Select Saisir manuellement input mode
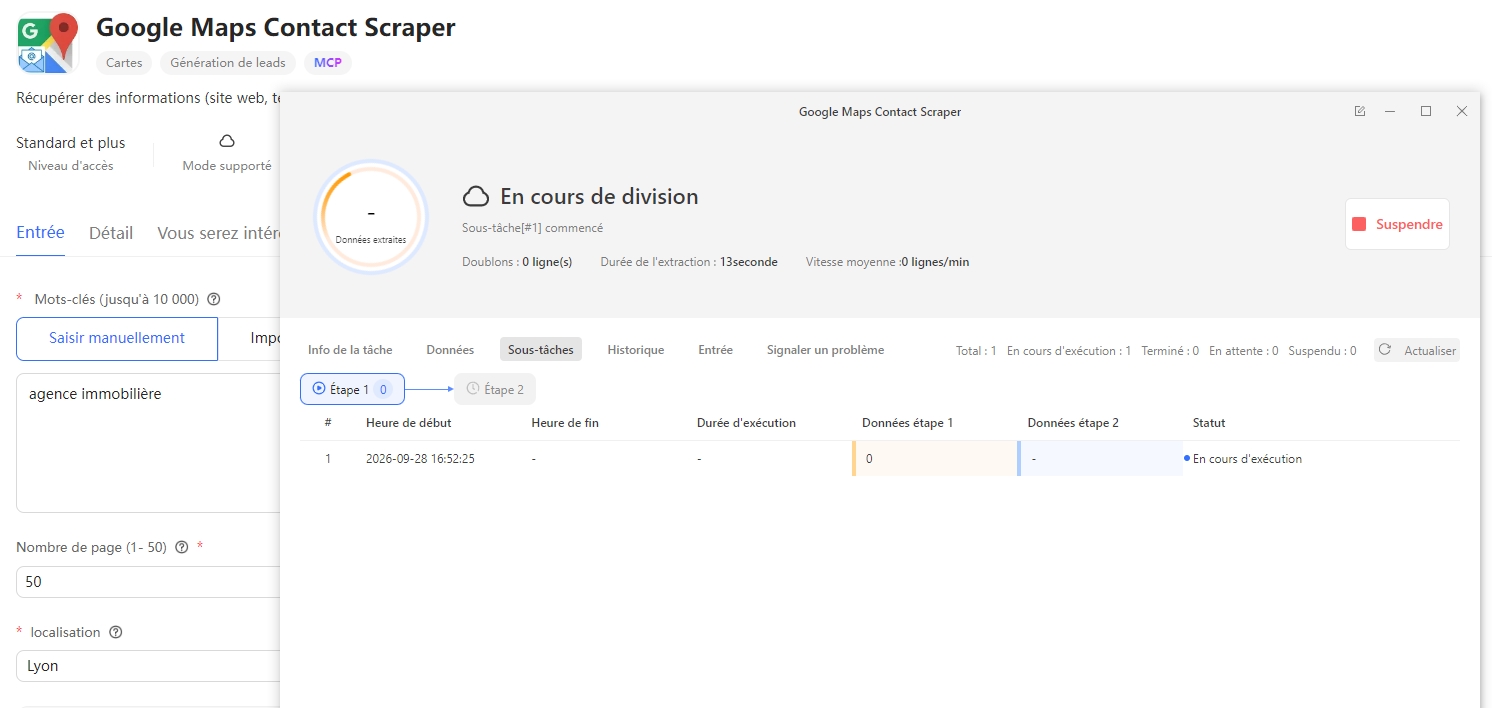 pos(117,338)
